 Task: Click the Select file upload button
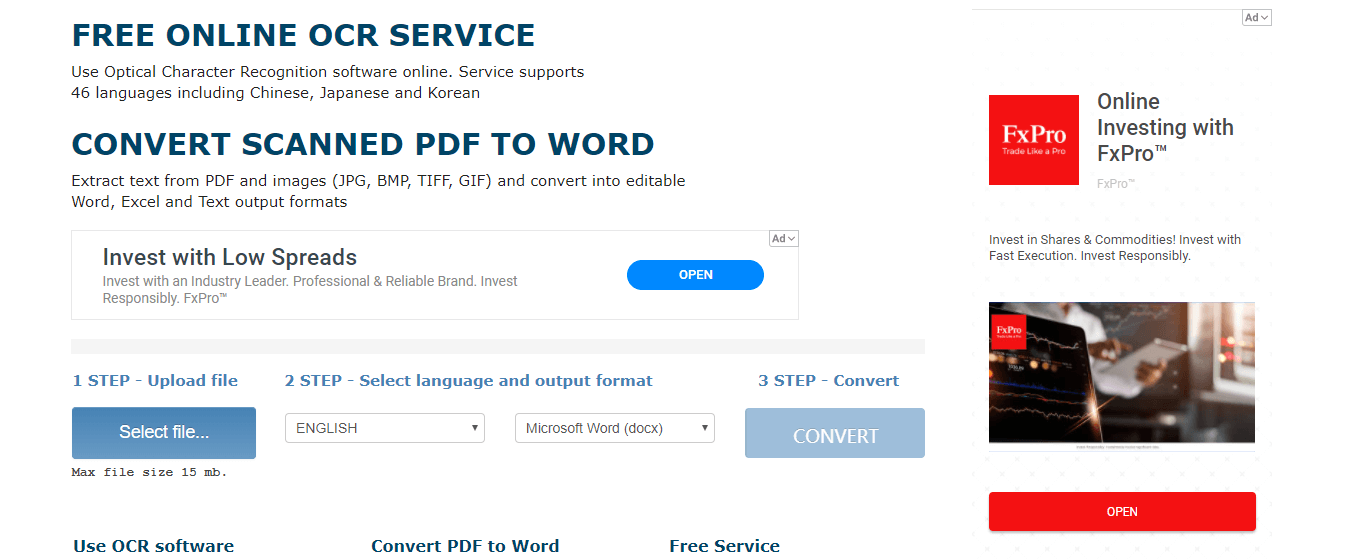coord(164,432)
